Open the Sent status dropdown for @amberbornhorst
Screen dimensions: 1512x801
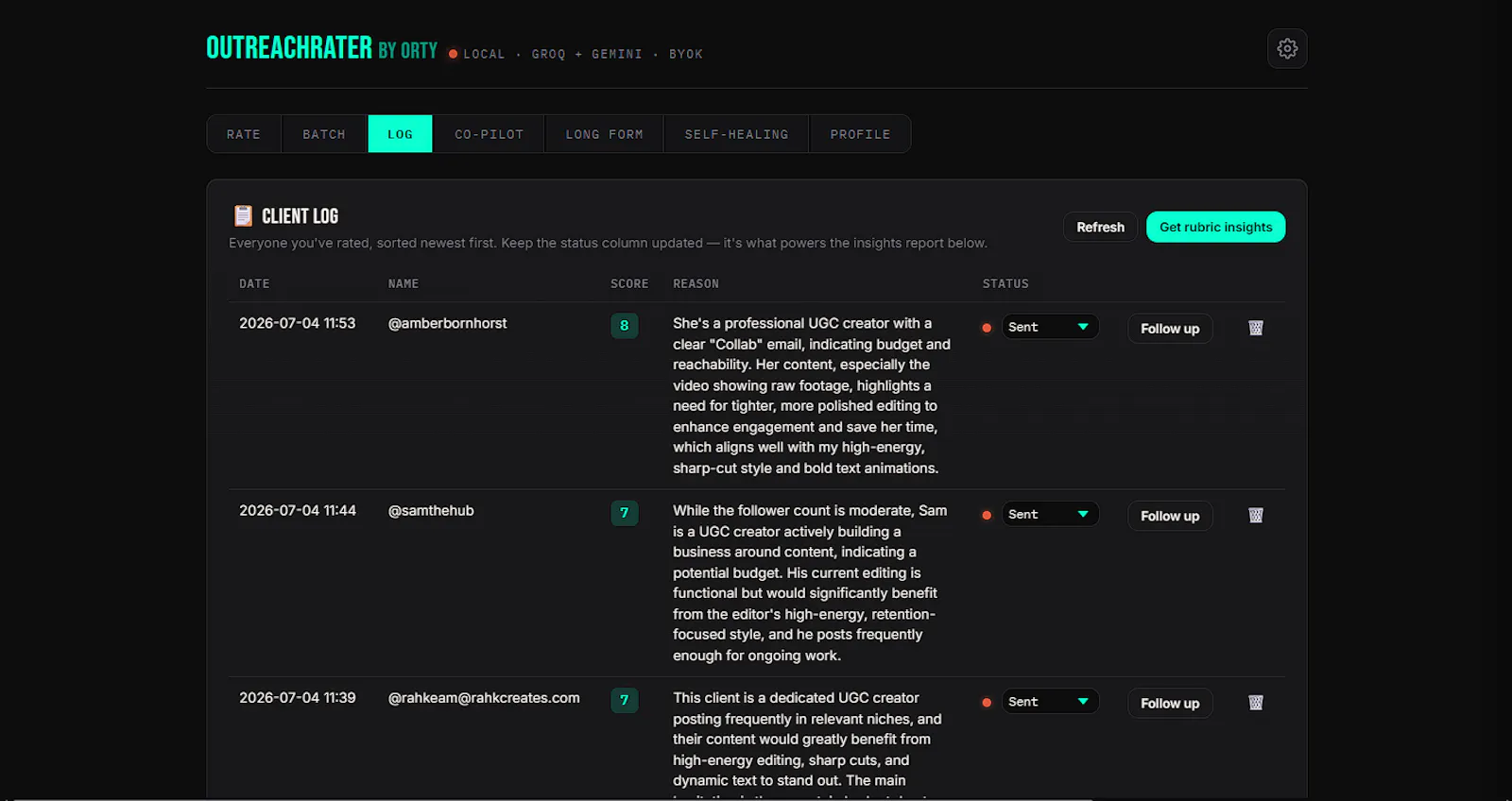coord(1050,327)
